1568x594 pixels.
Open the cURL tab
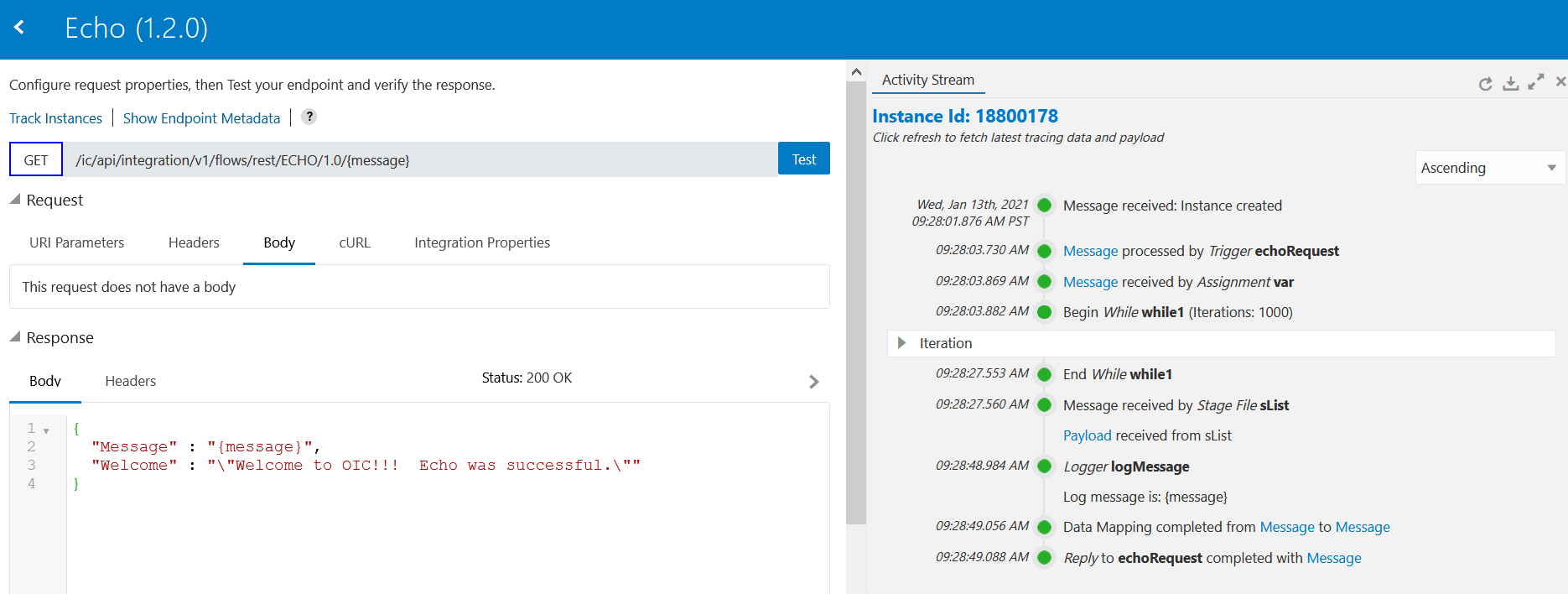(355, 242)
